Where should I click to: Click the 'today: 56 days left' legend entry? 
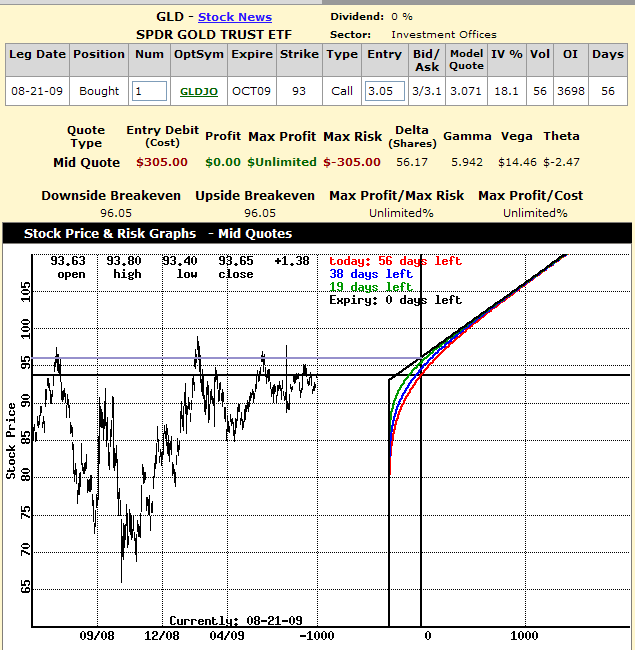click(x=395, y=261)
